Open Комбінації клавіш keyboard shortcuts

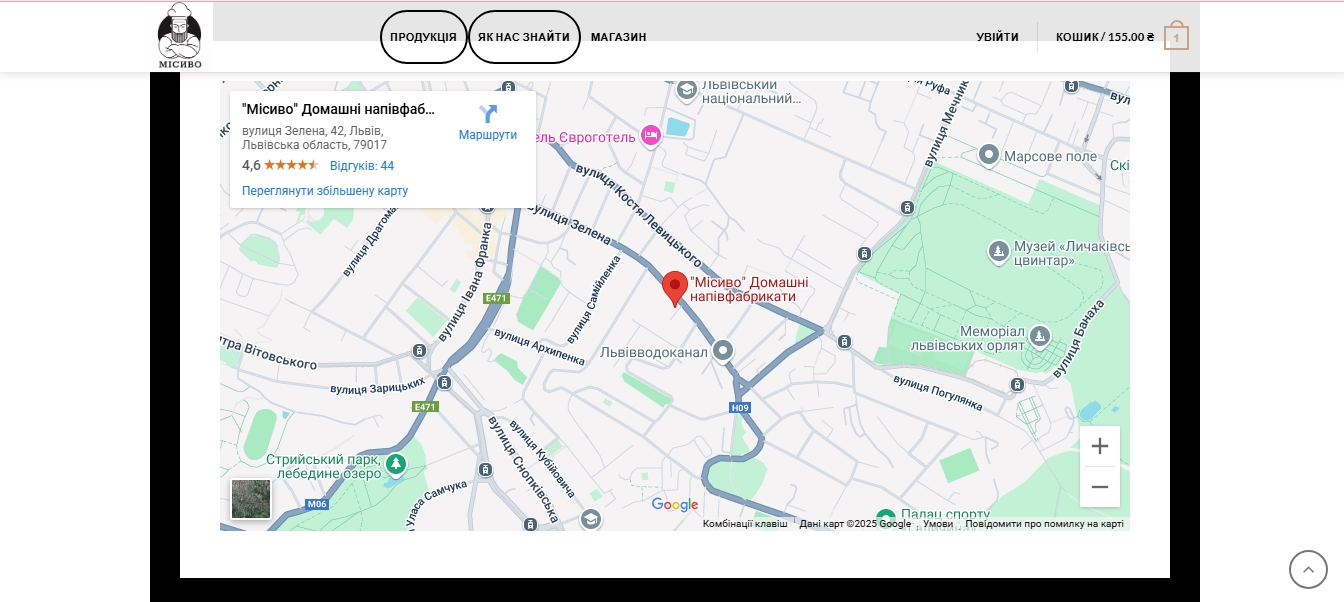pyautogui.click(x=745, y=524)
